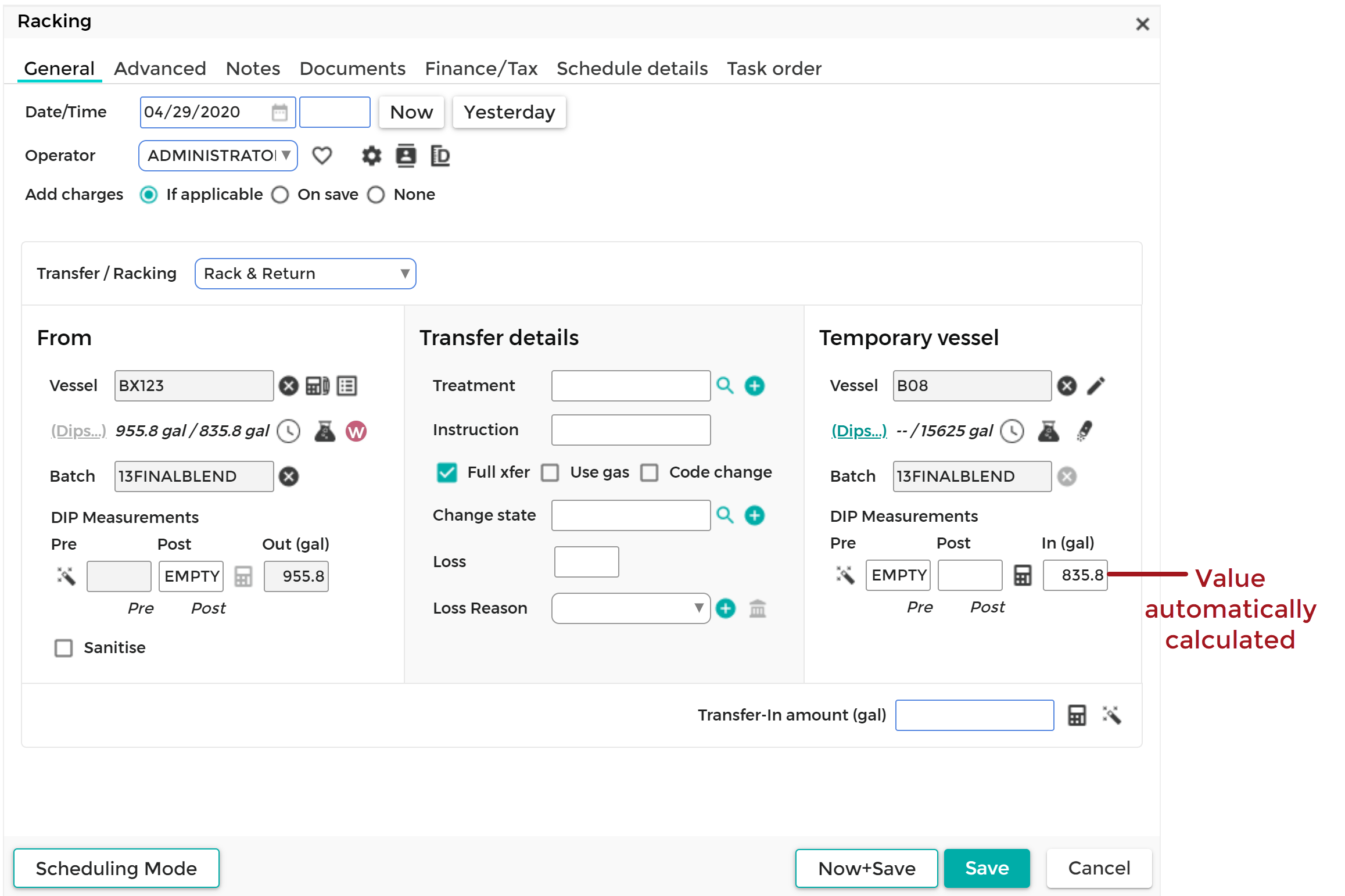Screen dimensions: 1345x896
Task: Open the temporary vessel Dips link
Action: click(859, 431)
